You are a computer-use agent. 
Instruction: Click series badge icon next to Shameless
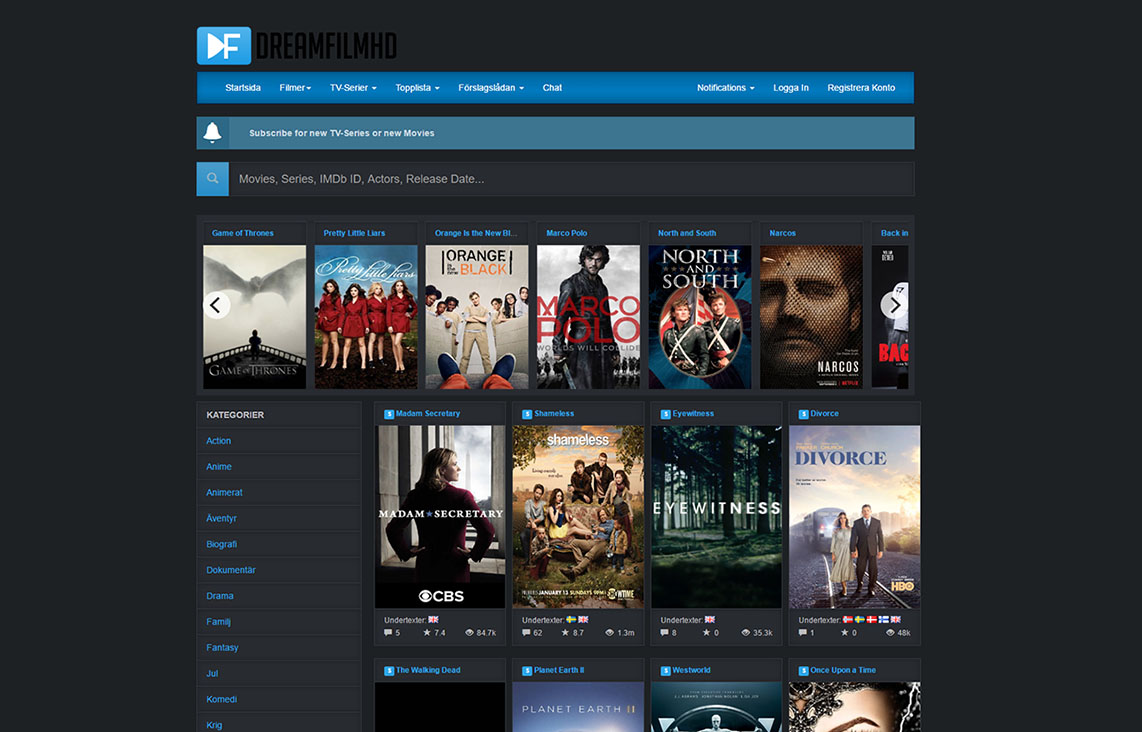[527, 414]
